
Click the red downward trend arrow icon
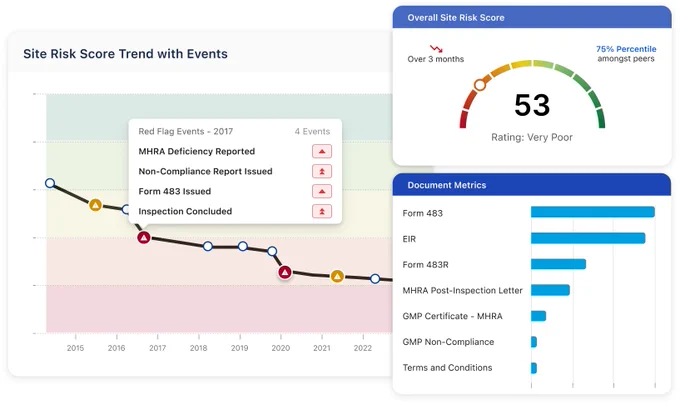[x=436, y=48]
